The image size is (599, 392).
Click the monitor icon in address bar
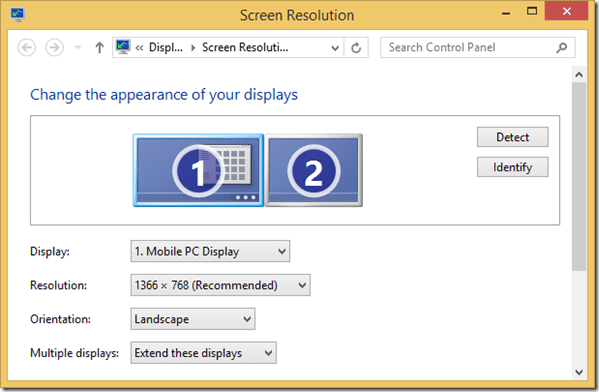point(123,47)
